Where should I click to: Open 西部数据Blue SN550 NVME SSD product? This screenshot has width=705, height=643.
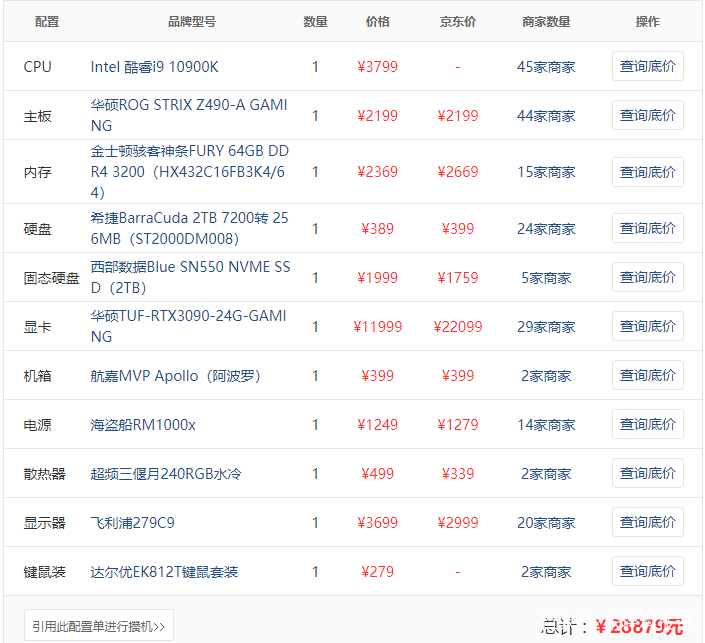[190, 277]
